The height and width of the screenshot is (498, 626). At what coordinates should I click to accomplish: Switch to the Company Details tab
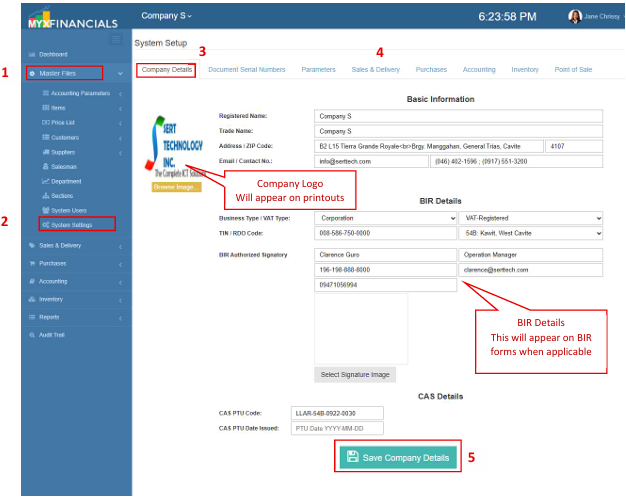(167, 70)
